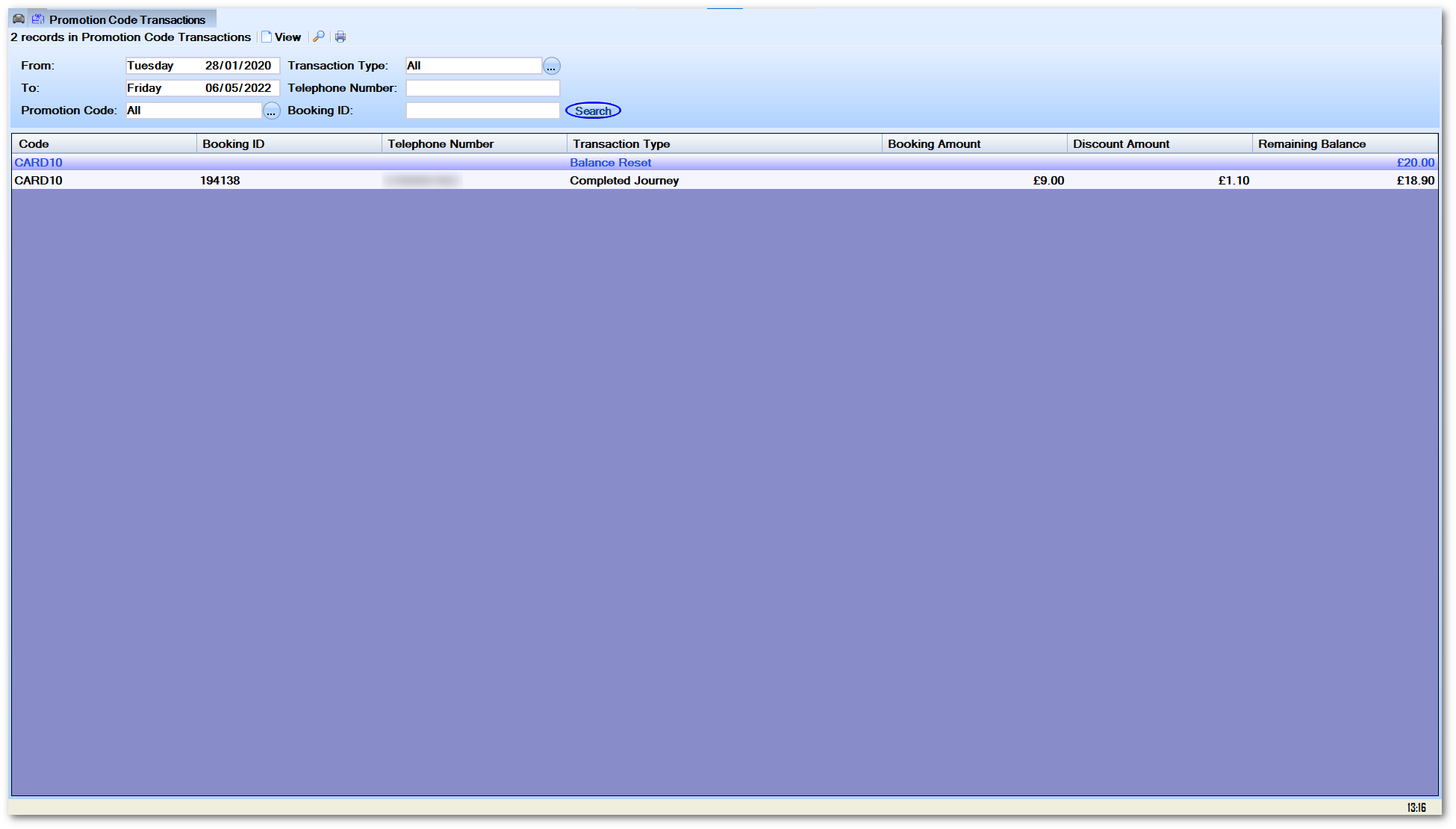Click the £1.10 discount amount cell

click(1233, 181)
